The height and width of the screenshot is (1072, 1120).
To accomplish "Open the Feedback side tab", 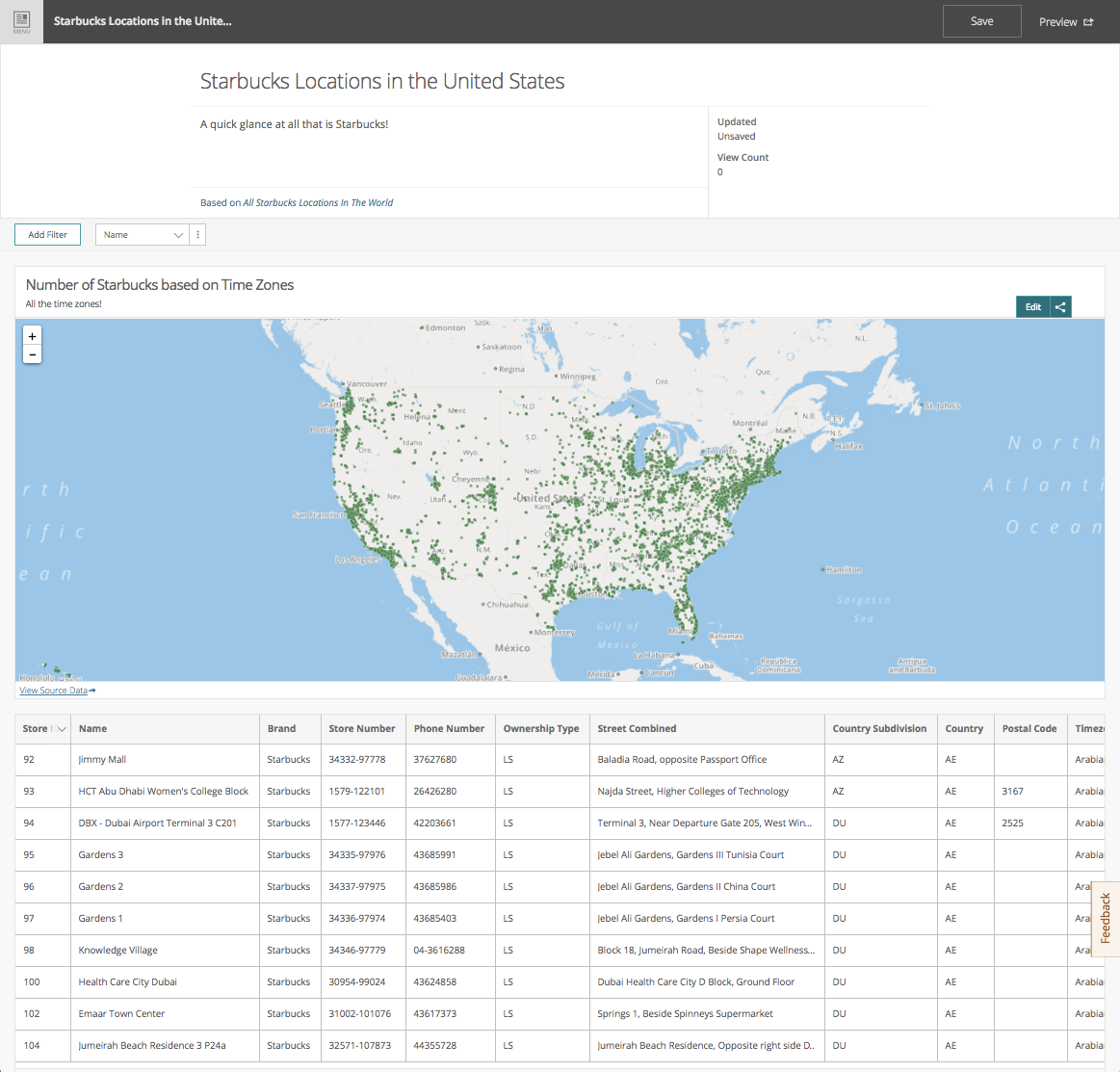I will [x=1106, y=919].
